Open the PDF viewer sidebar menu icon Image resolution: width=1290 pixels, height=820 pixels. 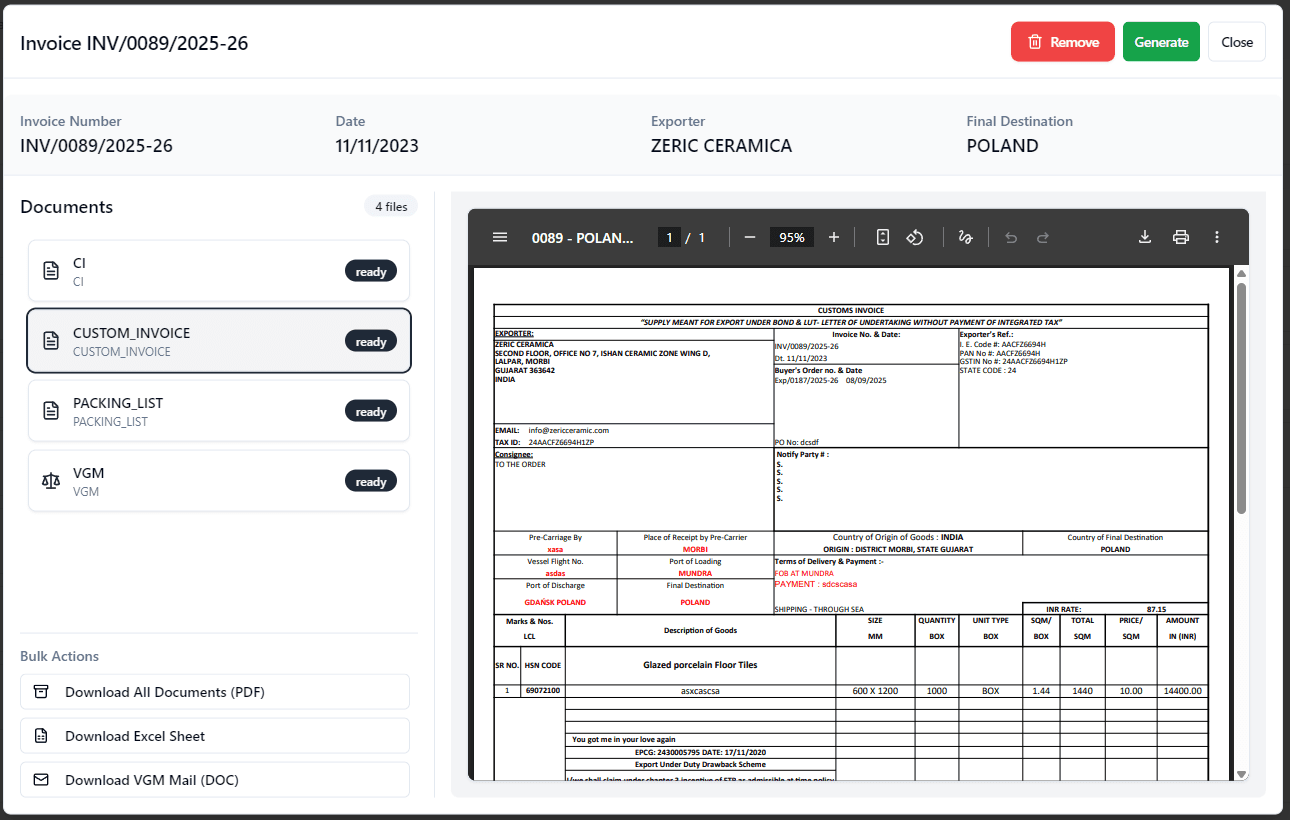[500, 237]
